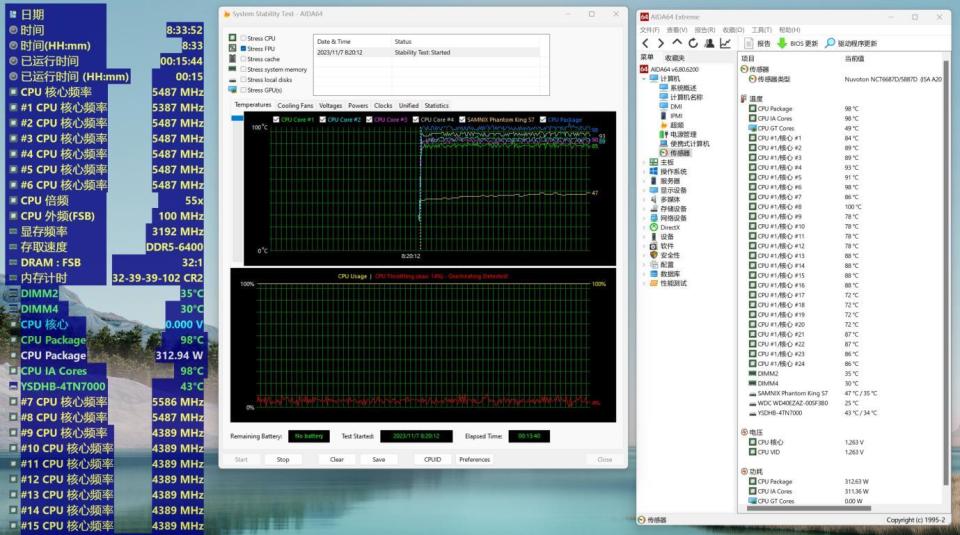Collapse the 计算机 tree node
Image resolution: width=960 pixels, height=535 pixels.
click(644, 79)
